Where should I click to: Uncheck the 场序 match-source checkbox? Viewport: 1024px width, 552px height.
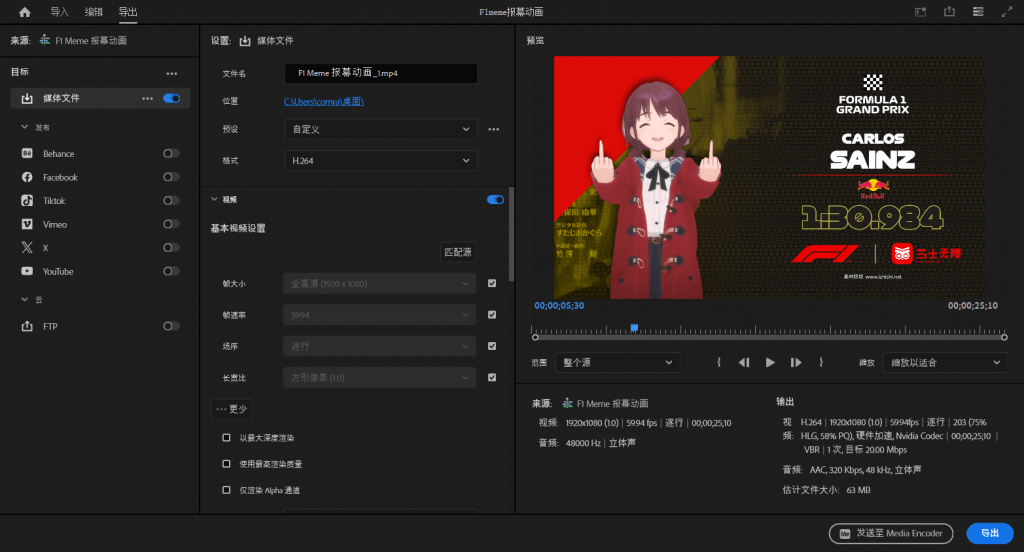coord(492,346)
